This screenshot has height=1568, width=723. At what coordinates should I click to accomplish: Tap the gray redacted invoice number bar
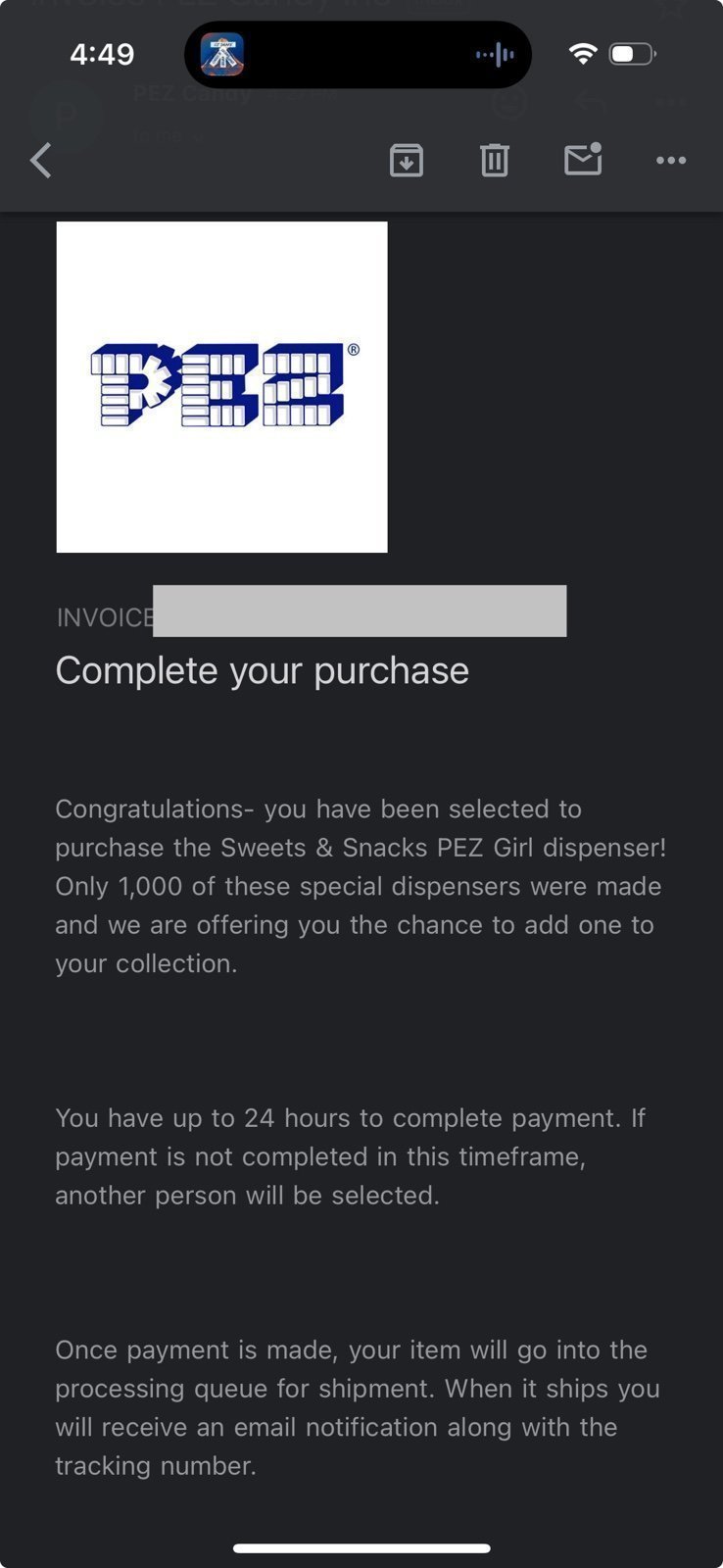pyautogui.click(x=360, y=611)
